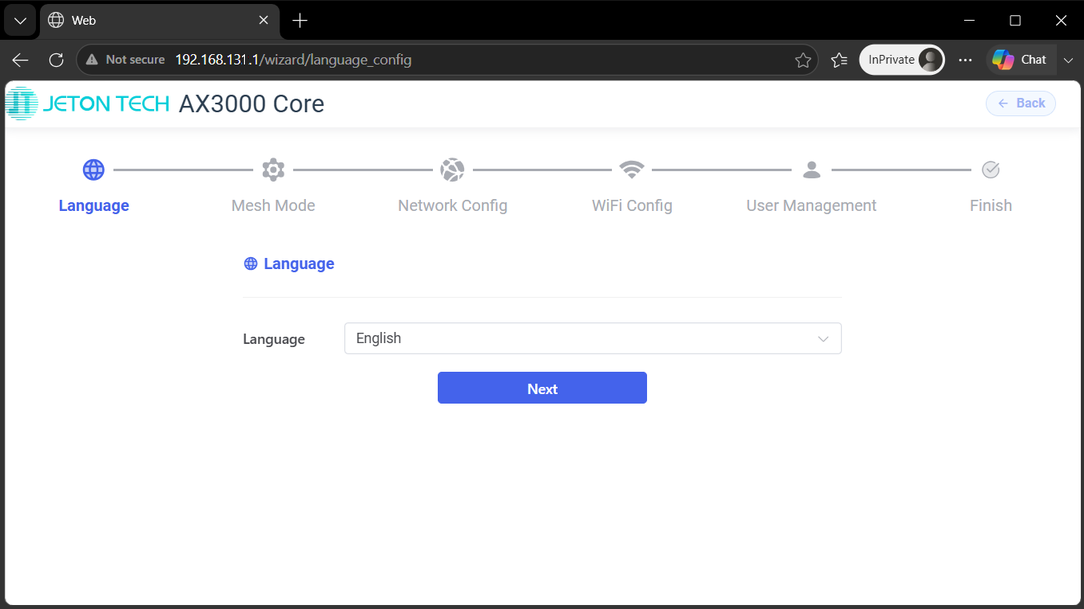
Task: Click the Back button in the header
Action: [x=1020, y=104]
